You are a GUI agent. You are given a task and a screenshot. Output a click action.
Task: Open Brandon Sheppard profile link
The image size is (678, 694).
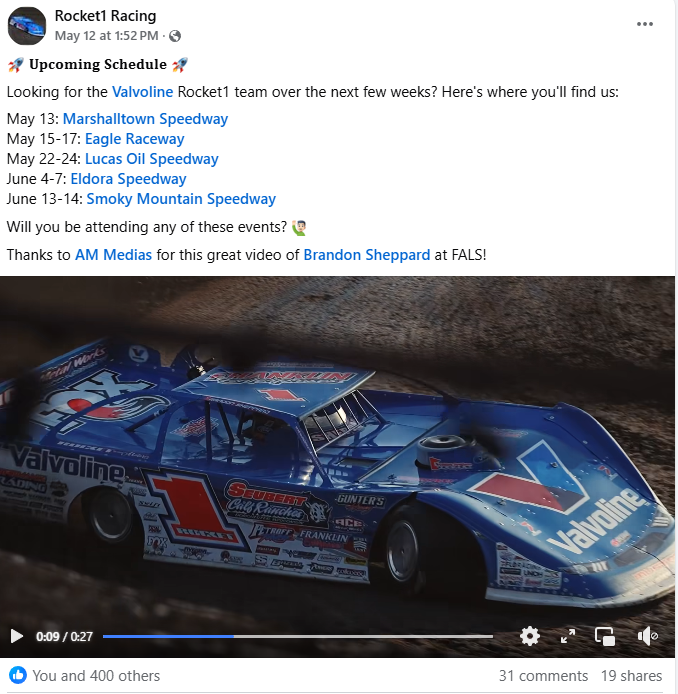(367, 255)
